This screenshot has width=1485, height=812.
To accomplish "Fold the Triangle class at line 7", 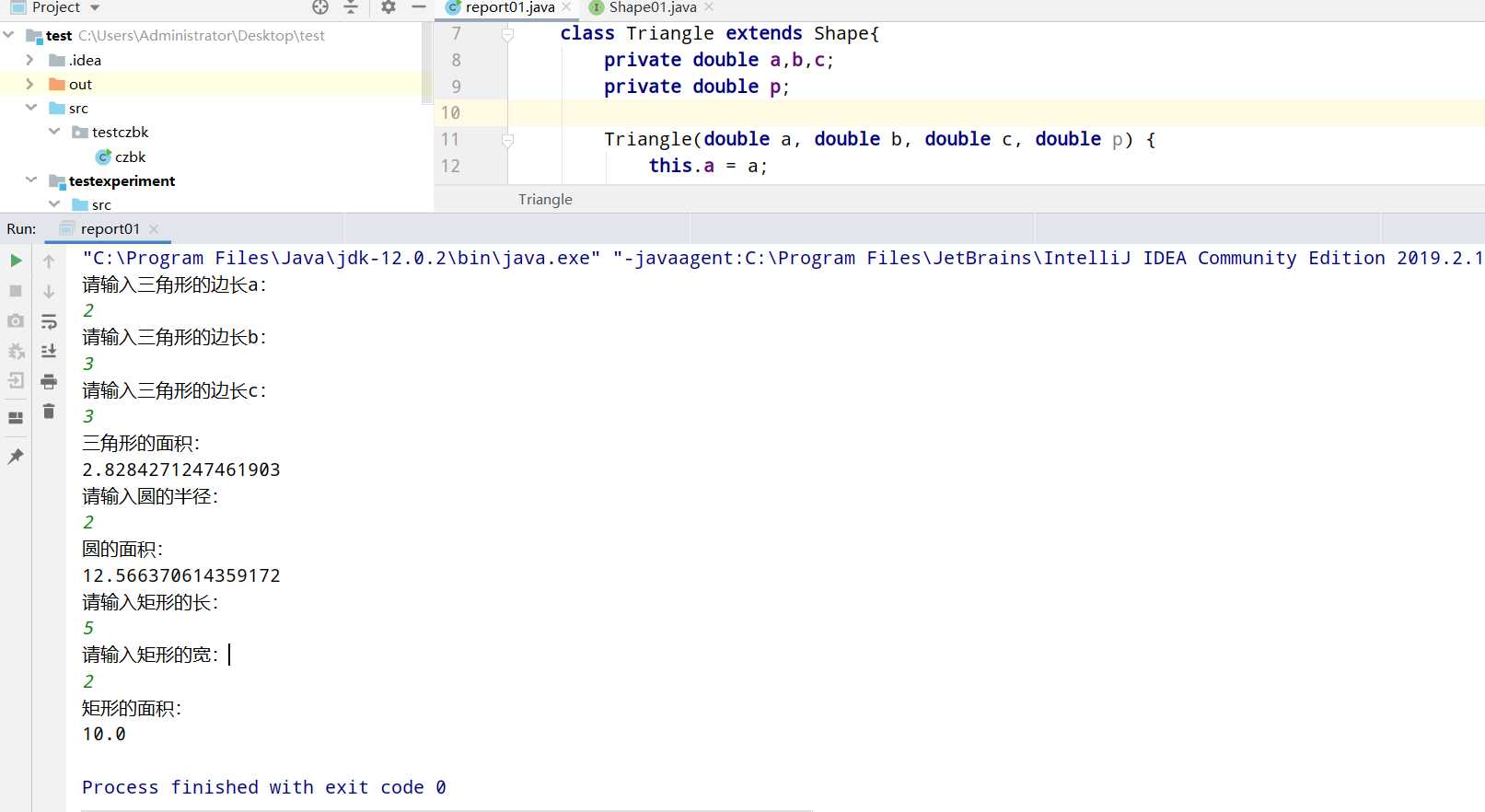I will [507, 35].
